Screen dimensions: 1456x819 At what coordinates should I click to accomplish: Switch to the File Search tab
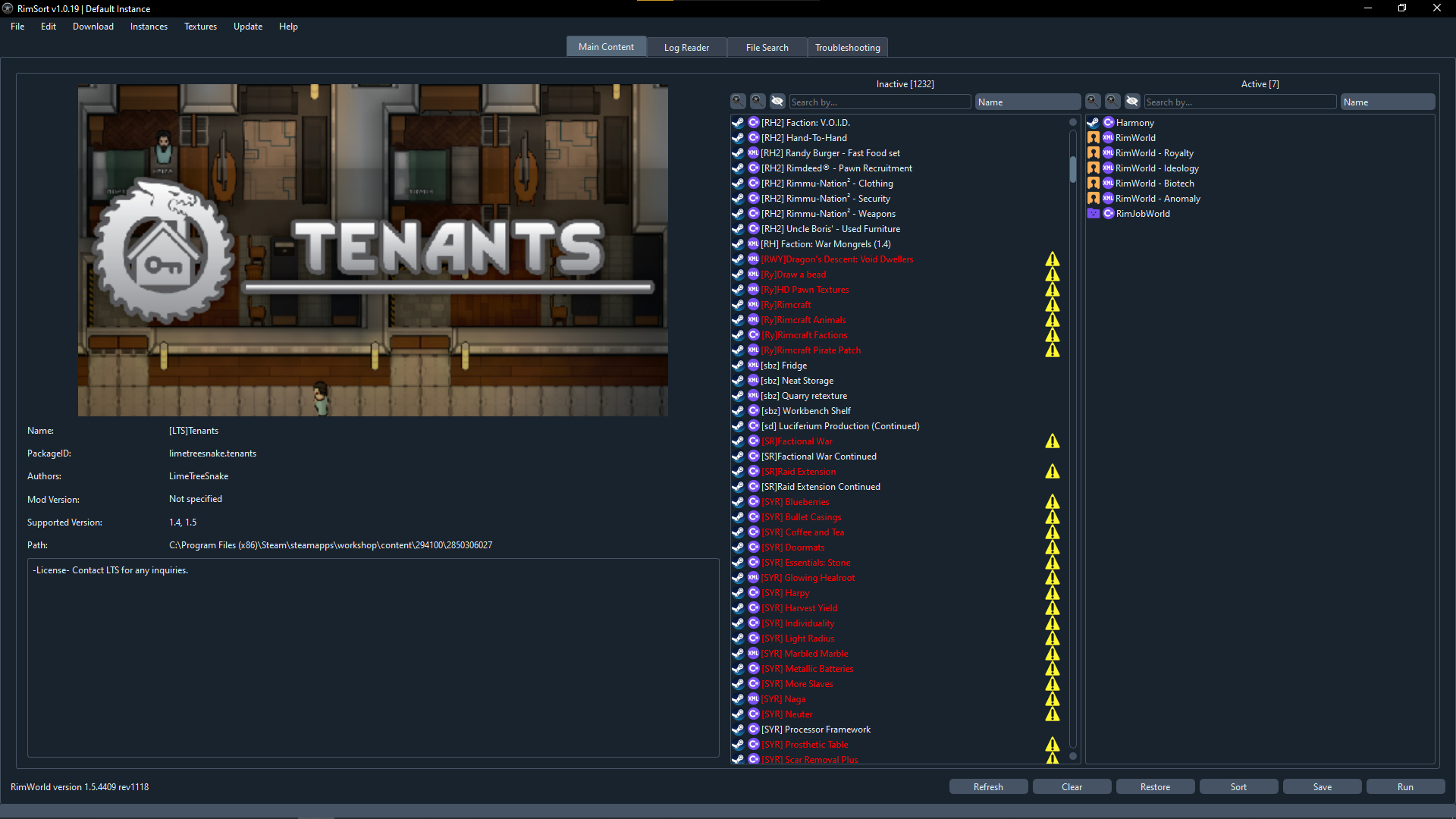pos(767,47)
